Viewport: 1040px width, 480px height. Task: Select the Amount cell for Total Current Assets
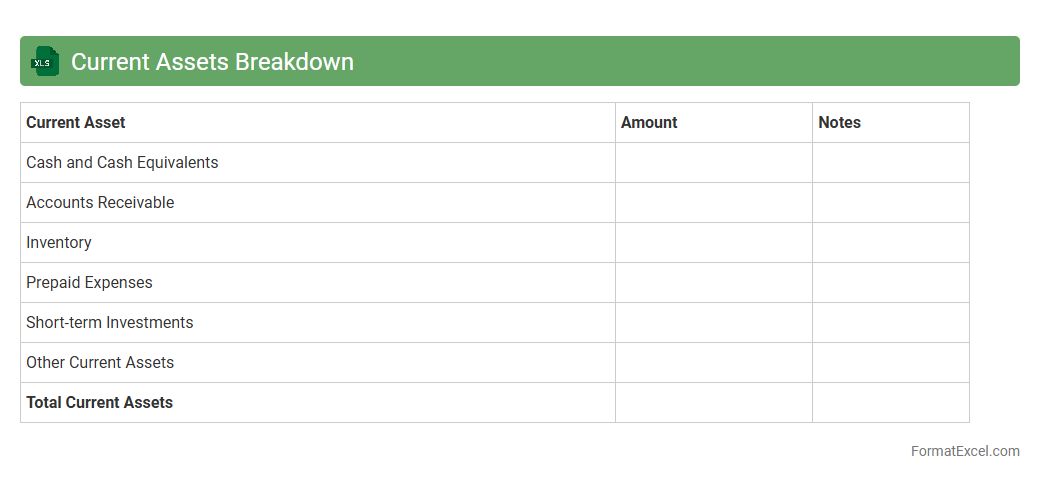point(713,402)
